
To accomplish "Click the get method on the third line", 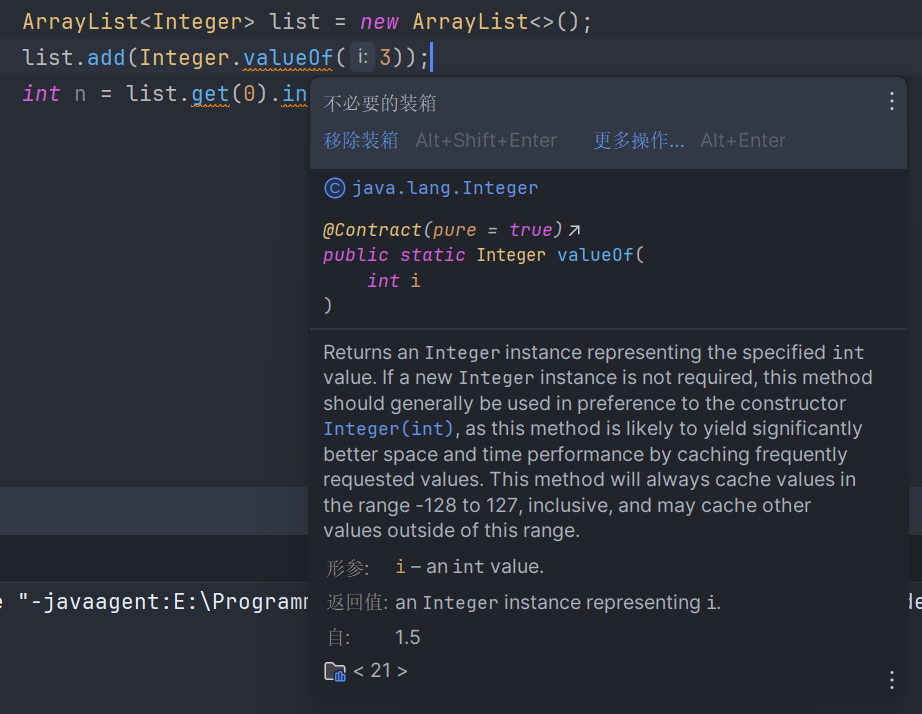I will point(211,94).
